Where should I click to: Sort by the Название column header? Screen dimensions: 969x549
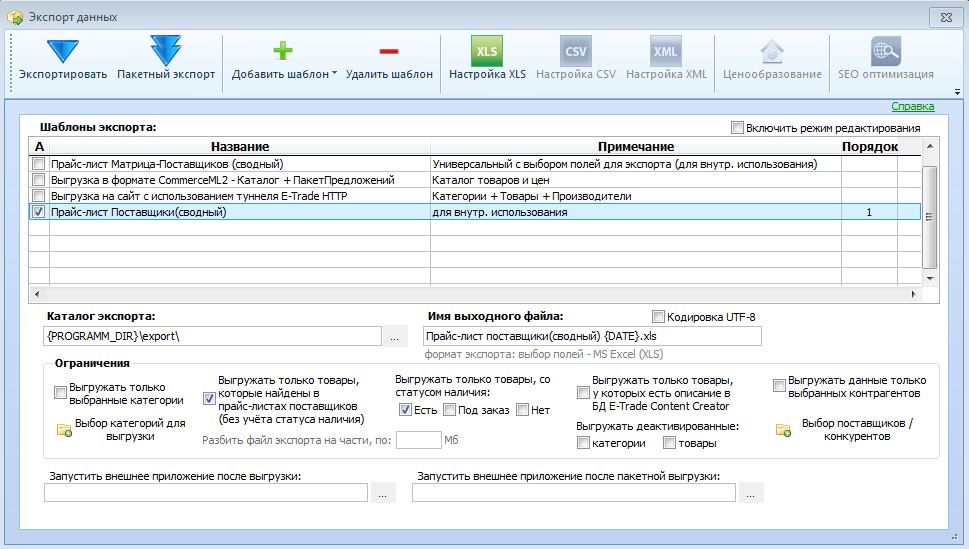tap(240, 147)
